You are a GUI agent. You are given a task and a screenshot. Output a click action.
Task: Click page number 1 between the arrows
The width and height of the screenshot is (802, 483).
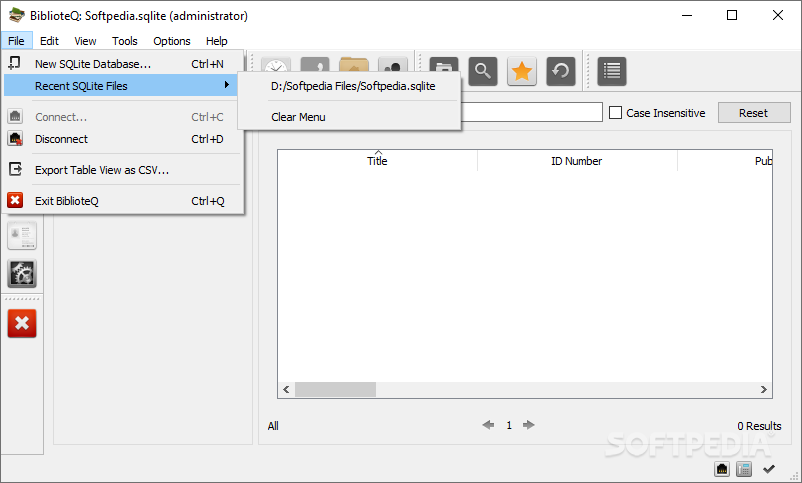click(x=509, y=425)
